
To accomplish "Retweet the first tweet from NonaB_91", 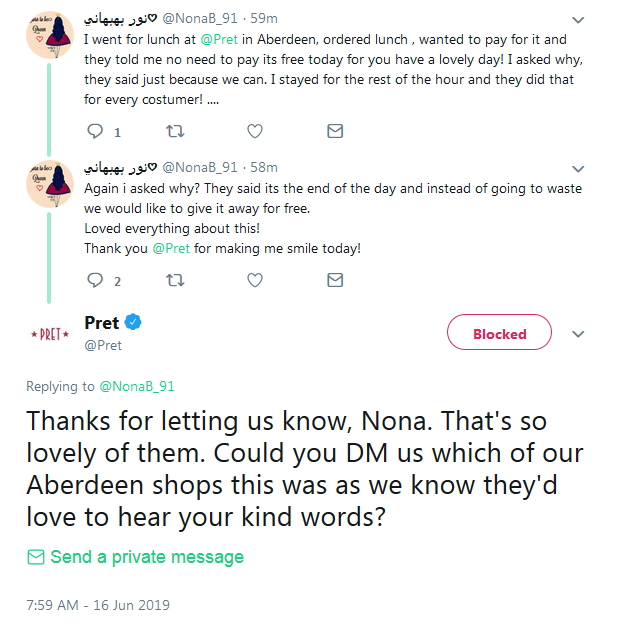I will tap(175, 131).
